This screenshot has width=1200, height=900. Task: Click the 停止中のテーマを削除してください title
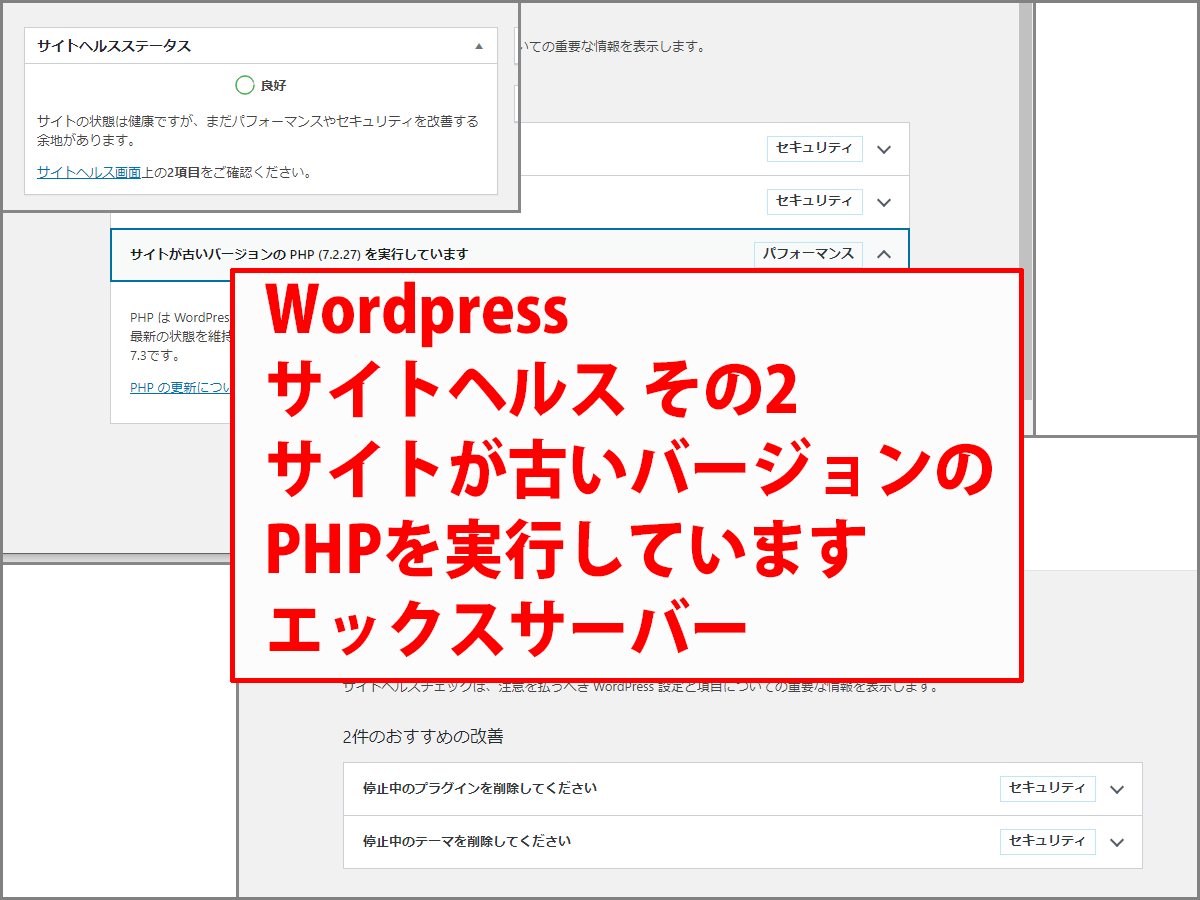click(467, 841)
